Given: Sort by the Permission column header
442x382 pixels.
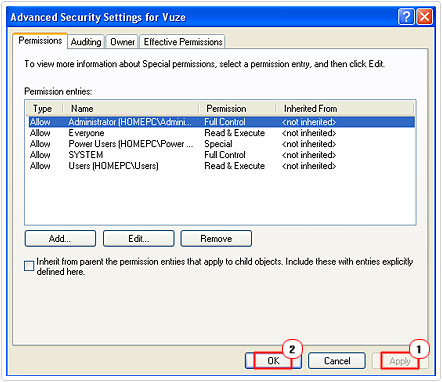Looking at the screenshot, I should click(x=237, y=109).
